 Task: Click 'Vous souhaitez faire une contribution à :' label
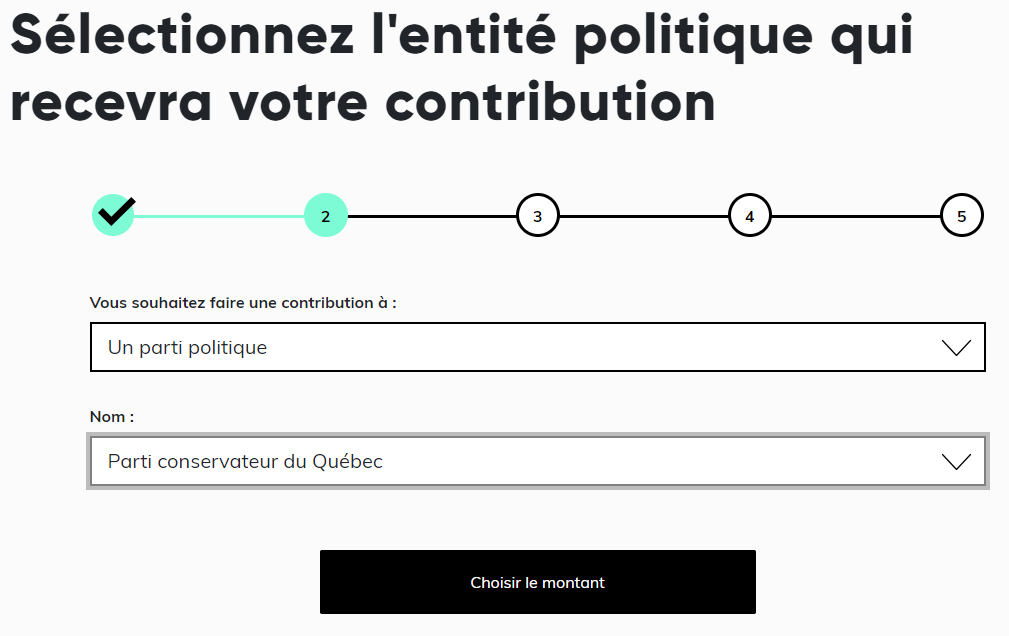[x=243, y=303]
